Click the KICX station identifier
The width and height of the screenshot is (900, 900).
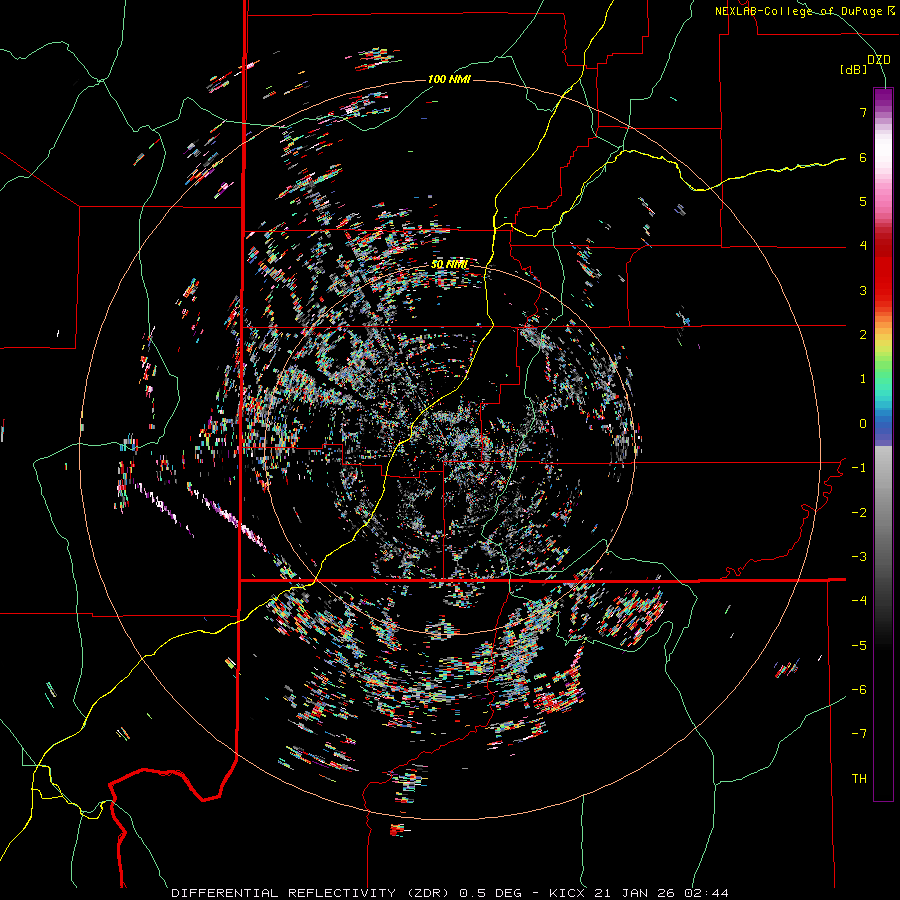[567, 893]
